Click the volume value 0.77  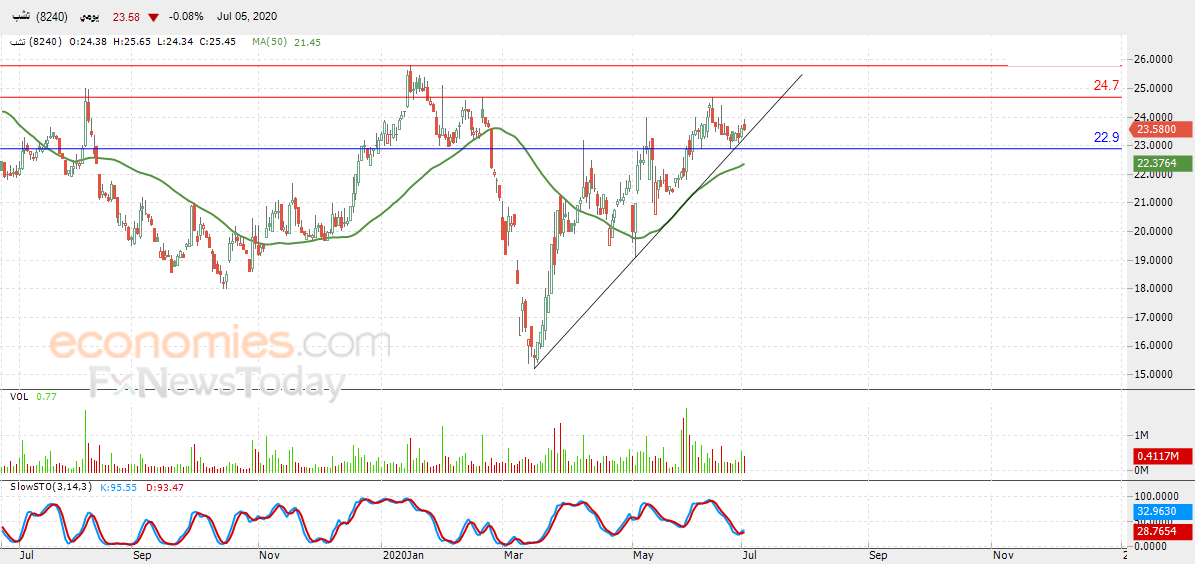click(46, 396)
